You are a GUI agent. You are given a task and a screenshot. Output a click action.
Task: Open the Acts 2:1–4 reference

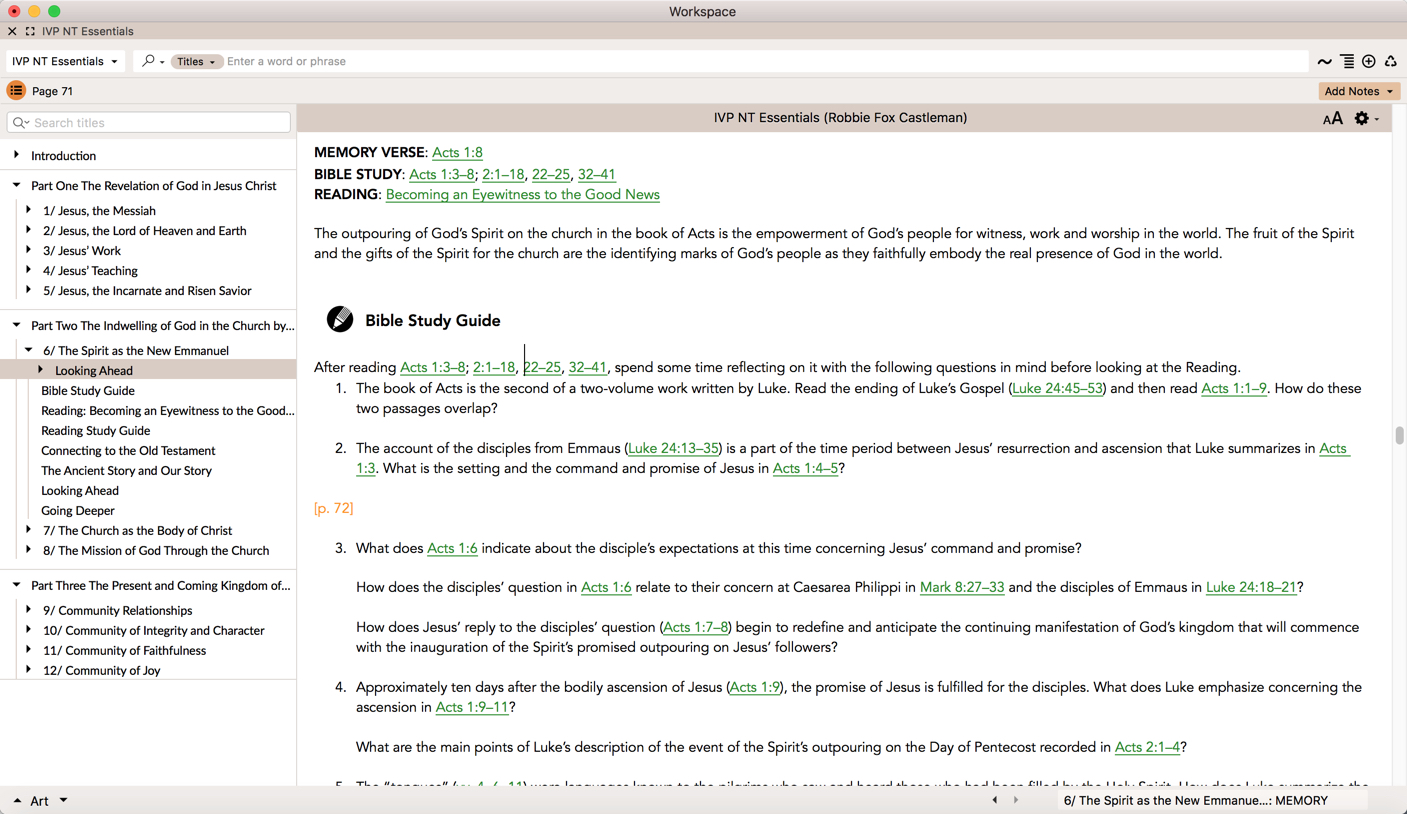pos(1147,747)
